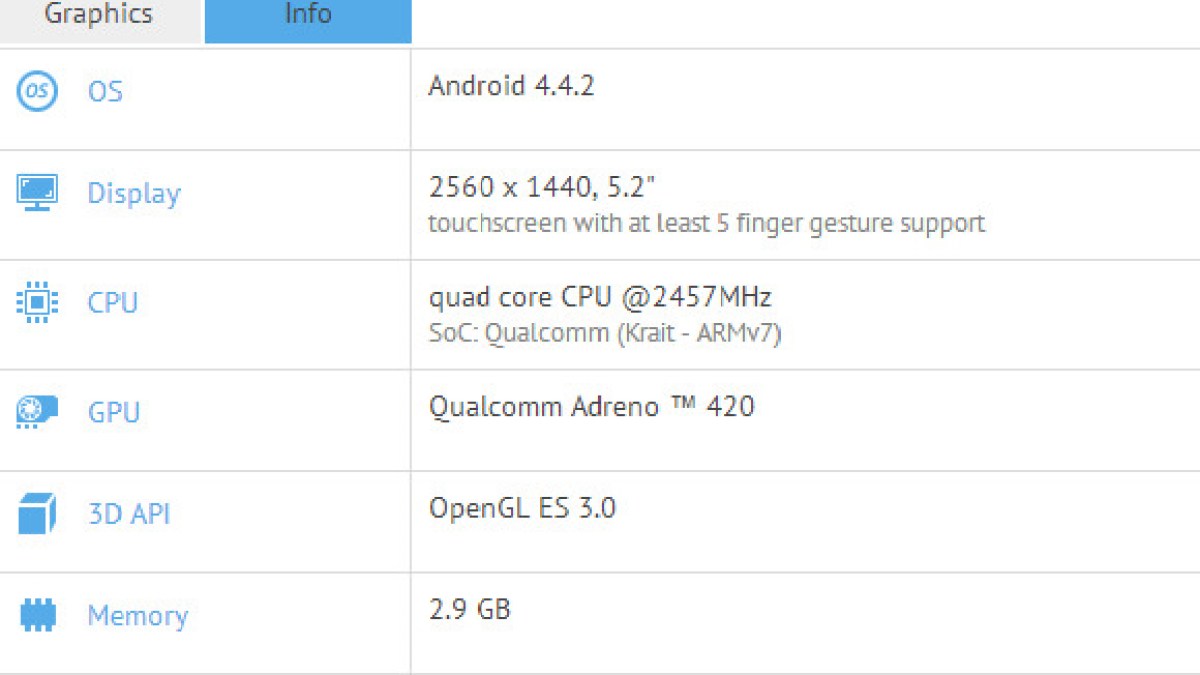Select the Info tab

pos(308,16)
